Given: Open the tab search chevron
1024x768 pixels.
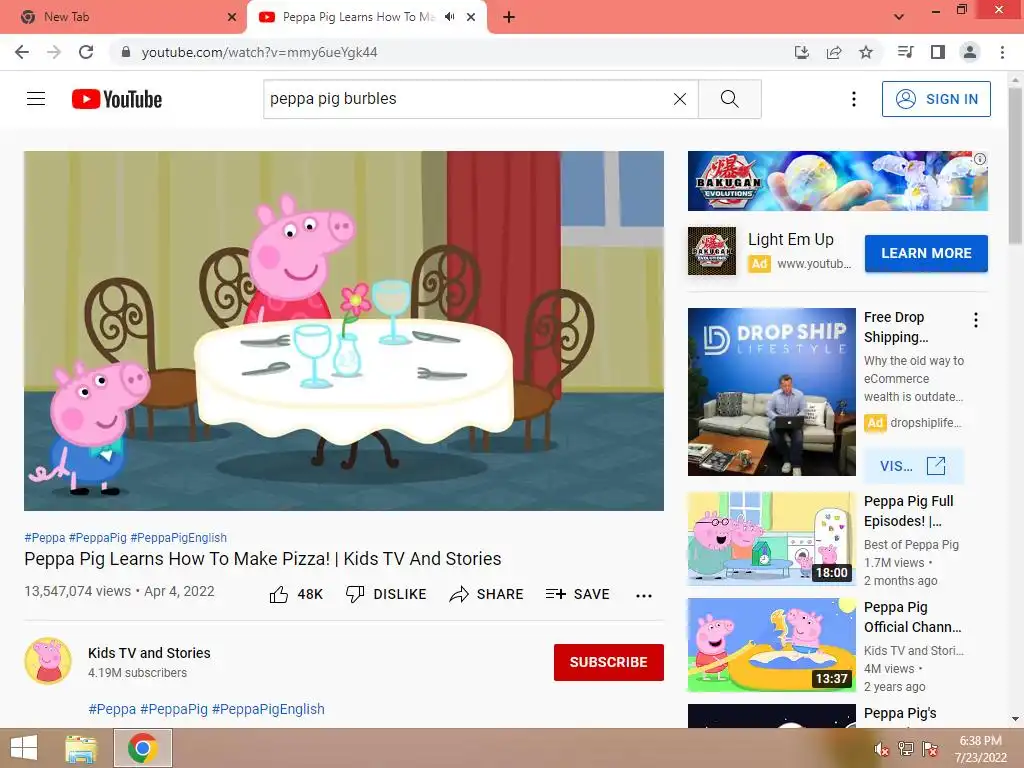Looking at the screenshot, I should (x=899, y=17).
